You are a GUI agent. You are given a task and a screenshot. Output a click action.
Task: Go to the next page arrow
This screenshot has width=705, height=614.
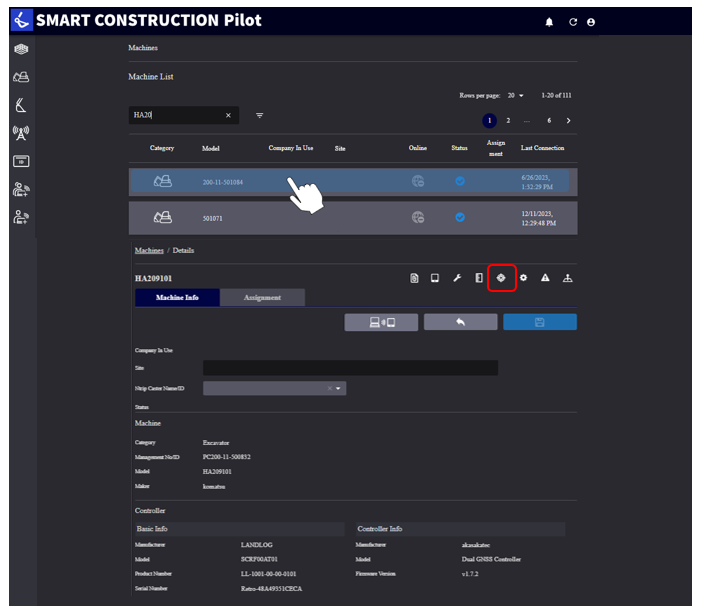click(568, 120)
